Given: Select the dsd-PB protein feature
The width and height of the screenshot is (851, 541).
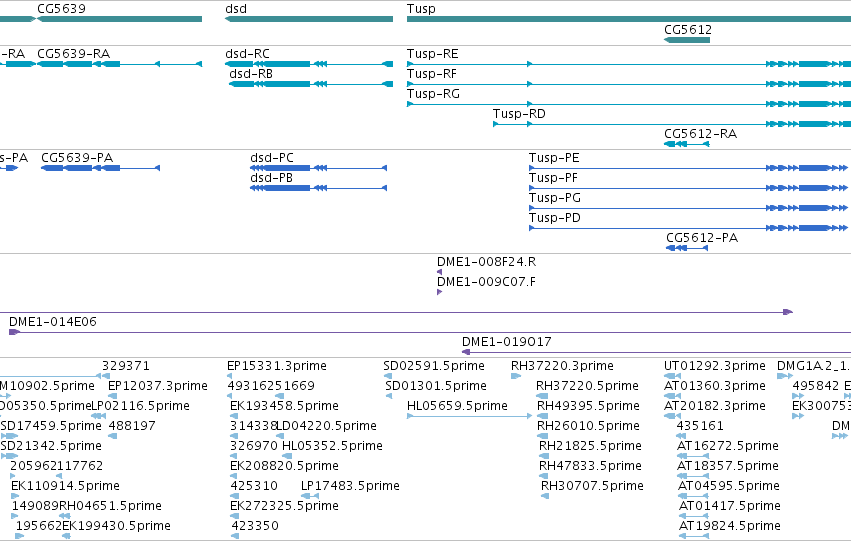Looking at the screenshot, I should coord(319,188).
